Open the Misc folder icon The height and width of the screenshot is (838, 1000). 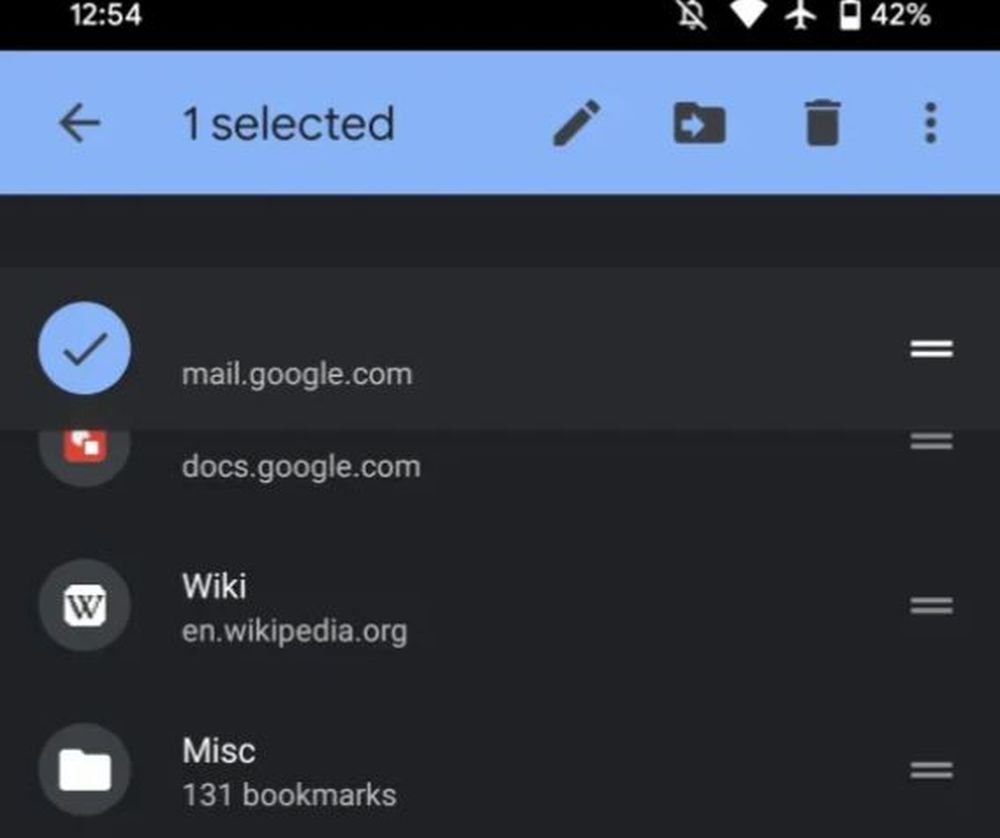(84, 770)
